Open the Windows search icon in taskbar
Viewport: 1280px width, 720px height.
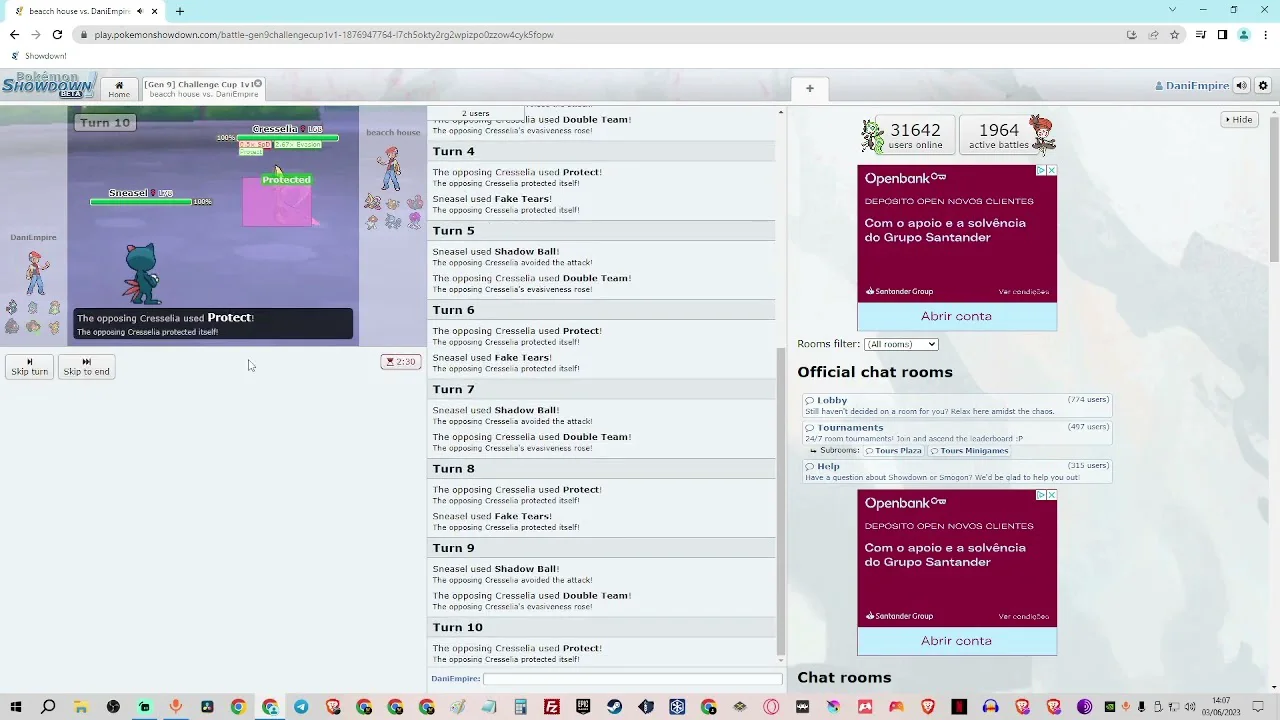48,707
